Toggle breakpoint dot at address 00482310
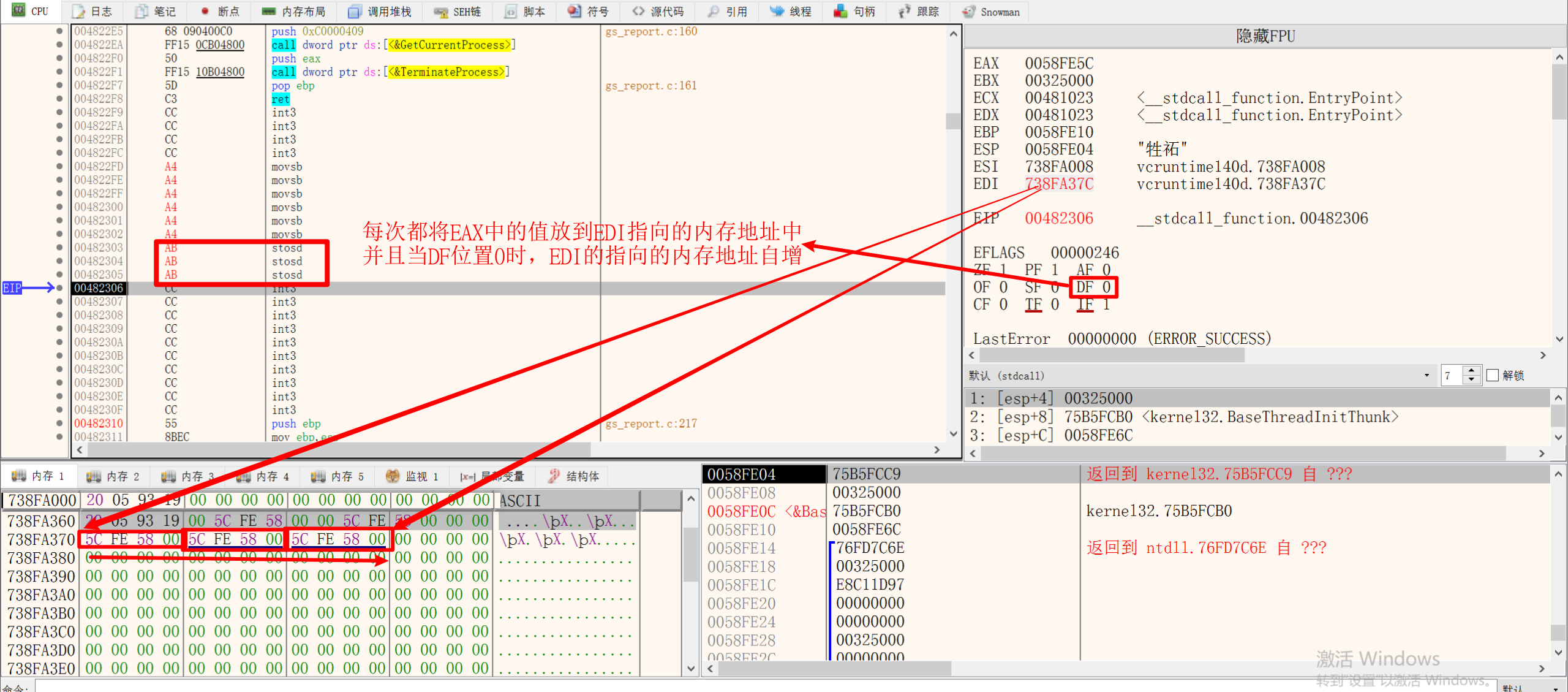The height and width of the screenshot is (692, 1568). (59, 423)
